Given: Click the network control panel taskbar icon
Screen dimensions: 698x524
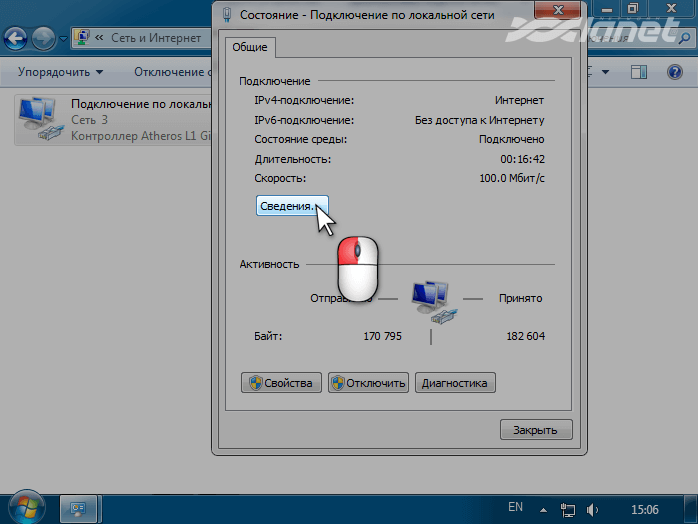Looking at the screenshot, I should (x=78, y=508).
